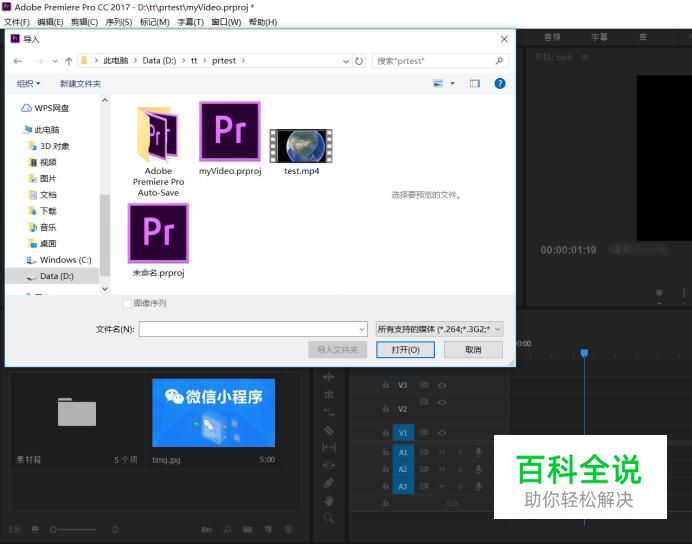
Task: Open the 字幕(T) menu in the menu bar
Action: (x=190, y=22)
